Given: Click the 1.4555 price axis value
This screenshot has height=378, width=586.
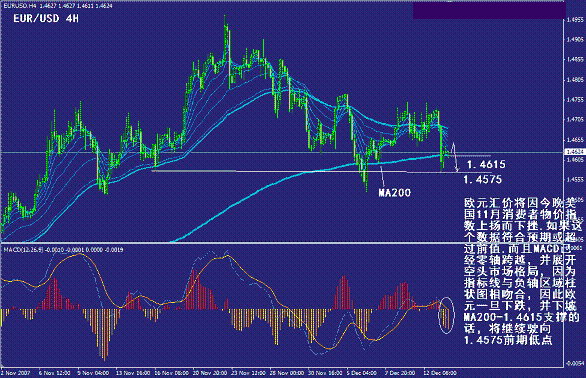Looking at the screenshot, I should tap(575, 180).
